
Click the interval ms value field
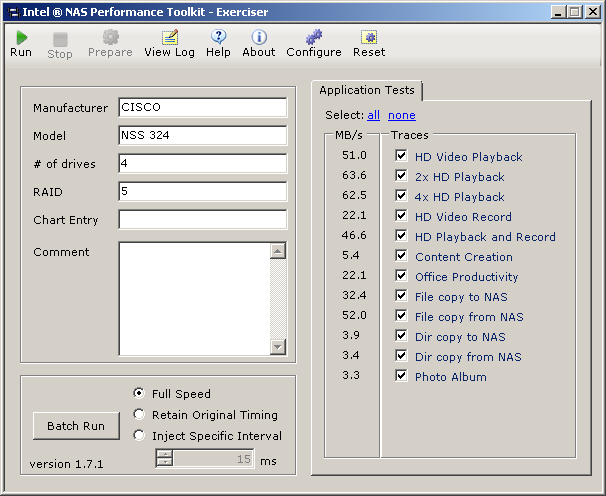click(213, 459)
